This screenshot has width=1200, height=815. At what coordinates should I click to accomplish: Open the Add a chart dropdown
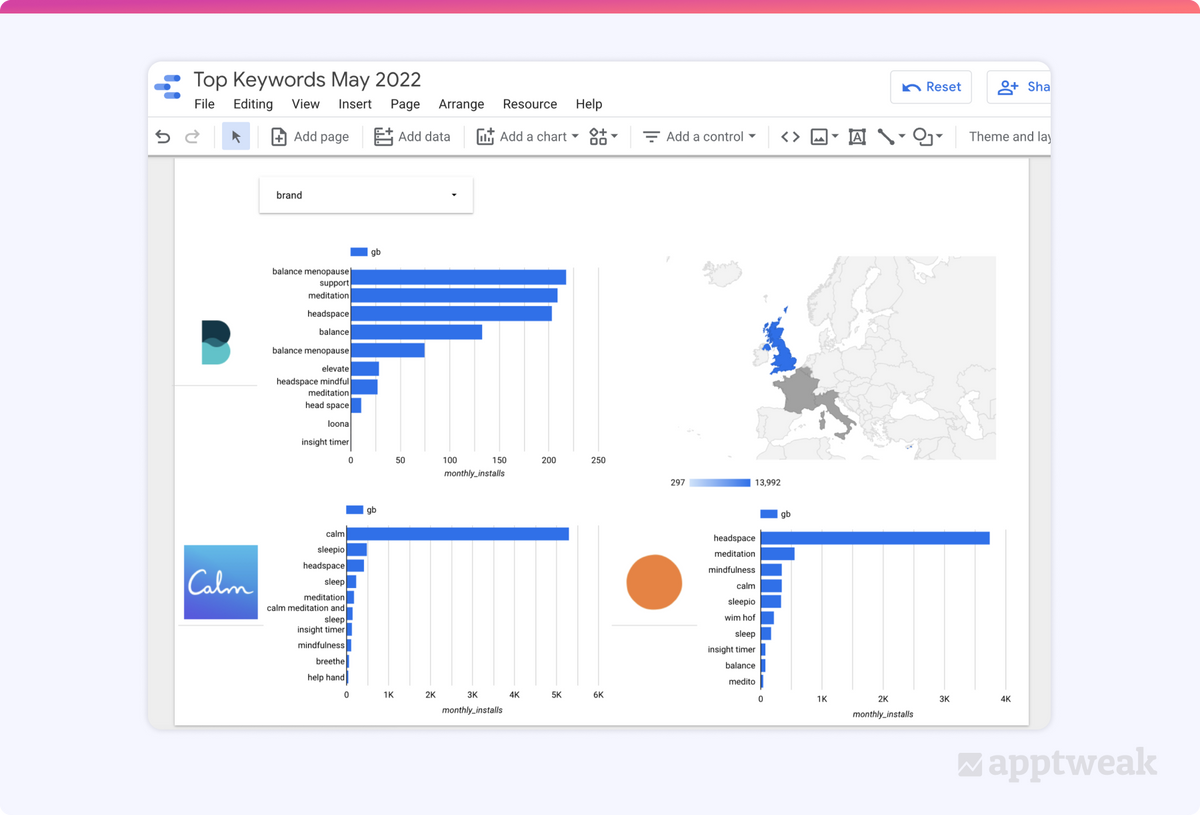(528, 137)
